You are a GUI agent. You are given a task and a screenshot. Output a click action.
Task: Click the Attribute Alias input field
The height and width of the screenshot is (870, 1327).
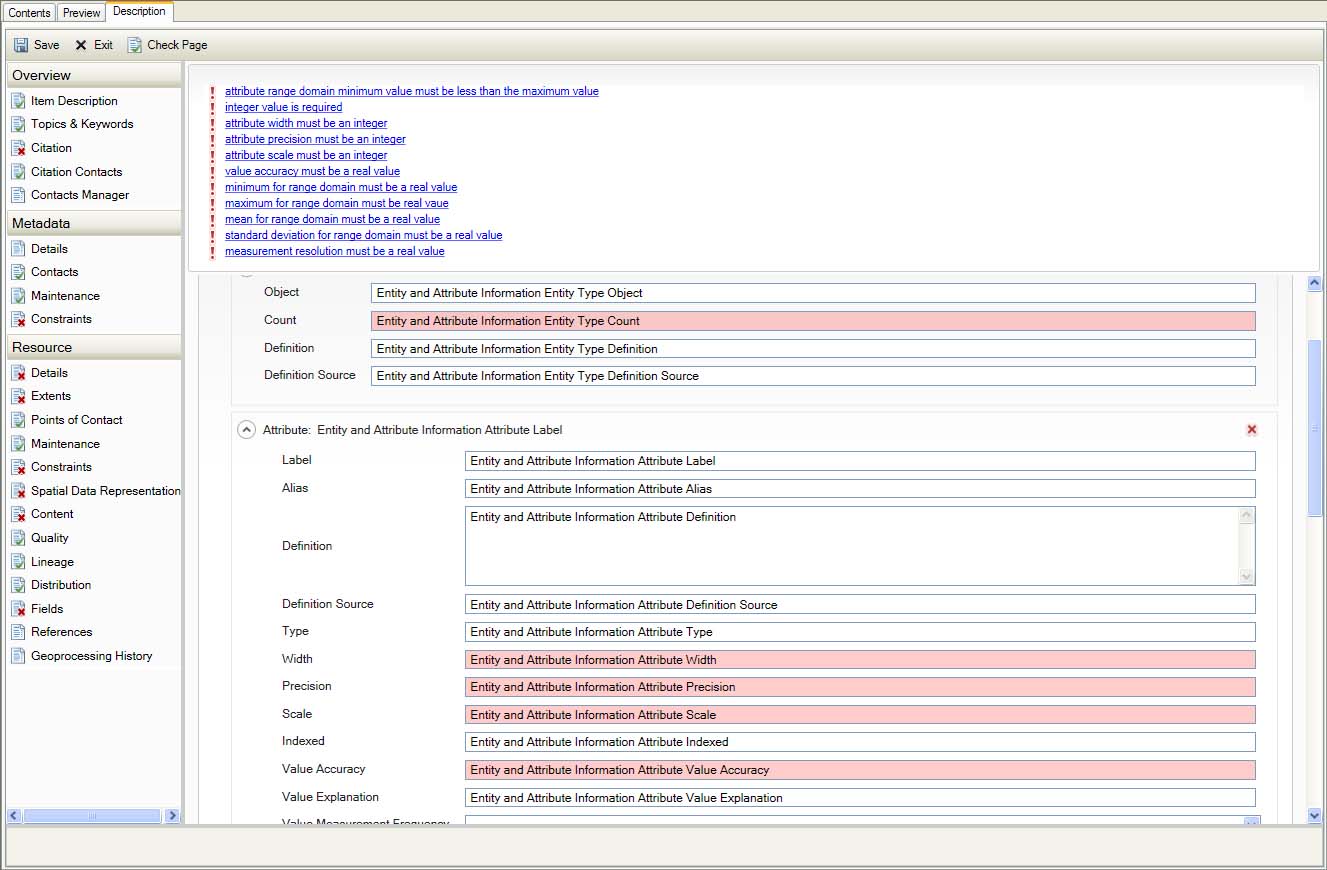(860, 489)
